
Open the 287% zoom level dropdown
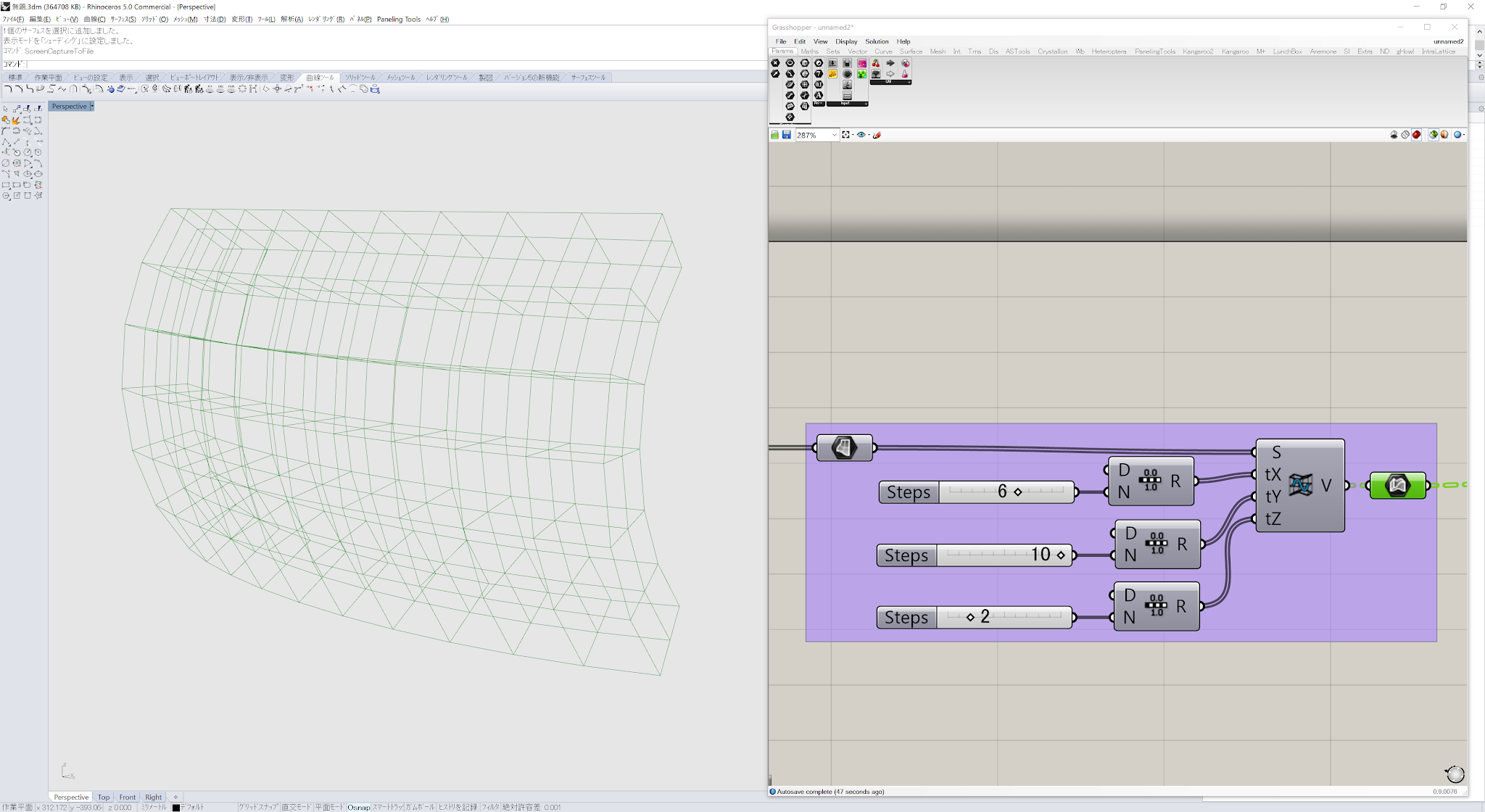tap(835, 136)
